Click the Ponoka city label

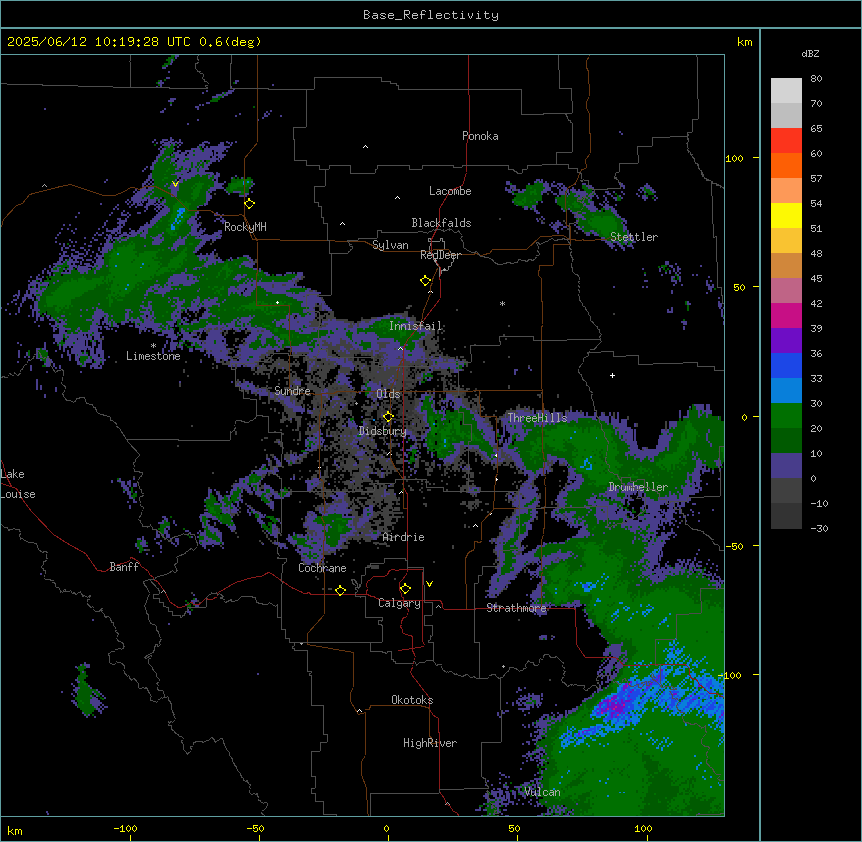[480, 136]
